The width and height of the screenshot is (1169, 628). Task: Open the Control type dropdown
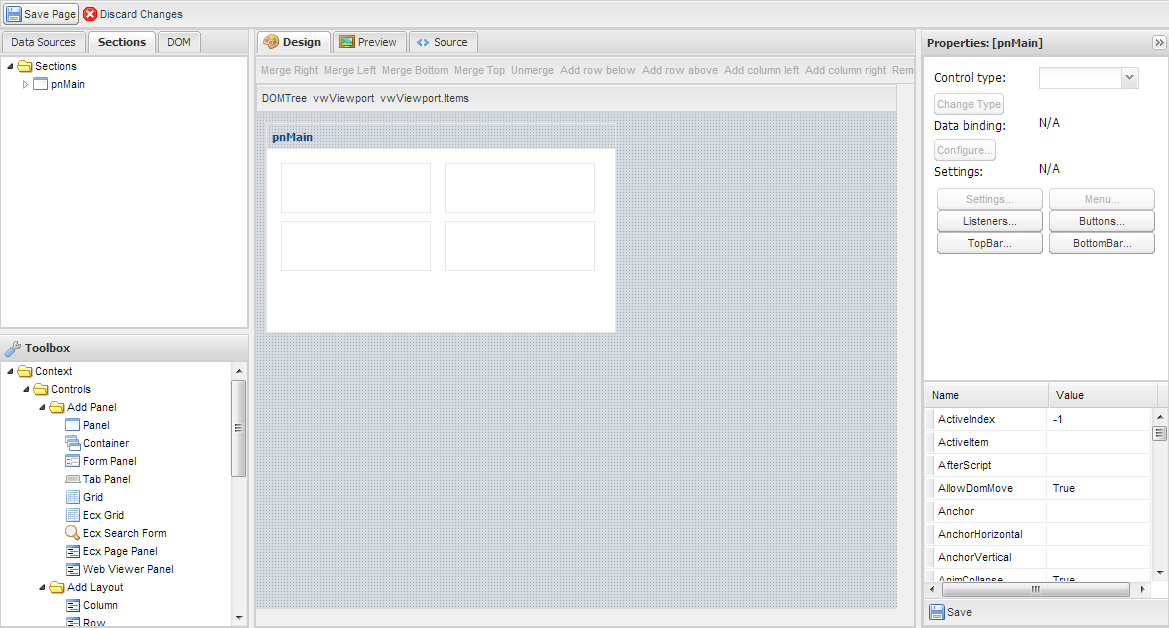pos(1129,78)
